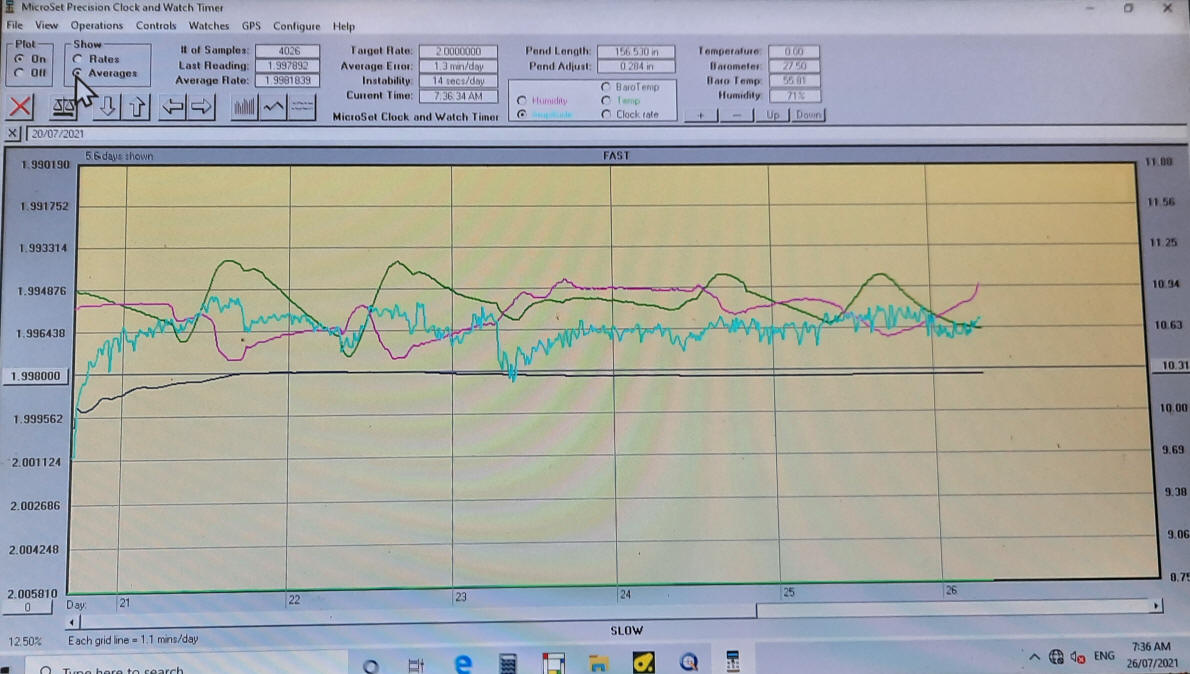The height and width of the screenshot is (674, 1190).
Task: Select the dashed lines display icon
Action: coord(301,106)
